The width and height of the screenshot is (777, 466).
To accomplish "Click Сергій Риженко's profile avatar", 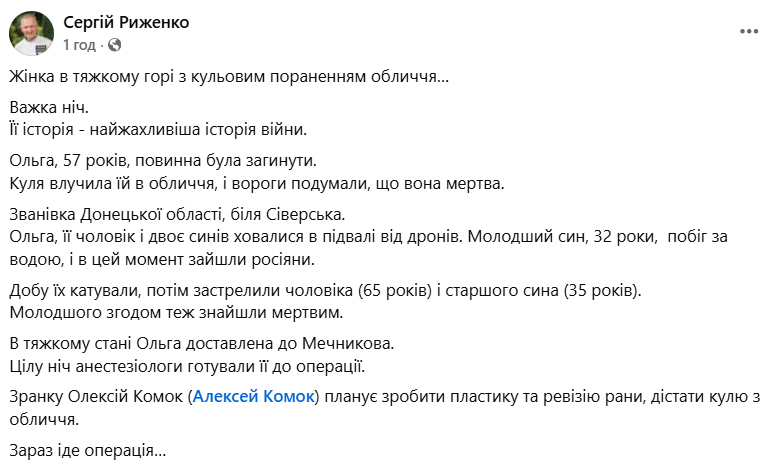I will [x=32, y=33].
